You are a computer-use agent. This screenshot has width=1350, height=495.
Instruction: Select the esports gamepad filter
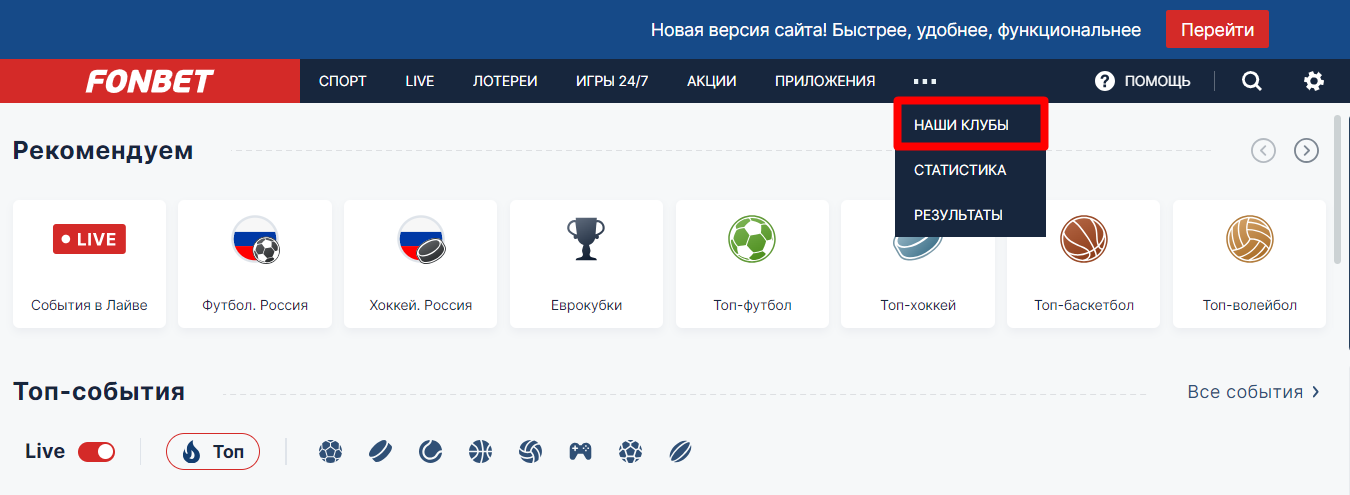click(580, 452)
